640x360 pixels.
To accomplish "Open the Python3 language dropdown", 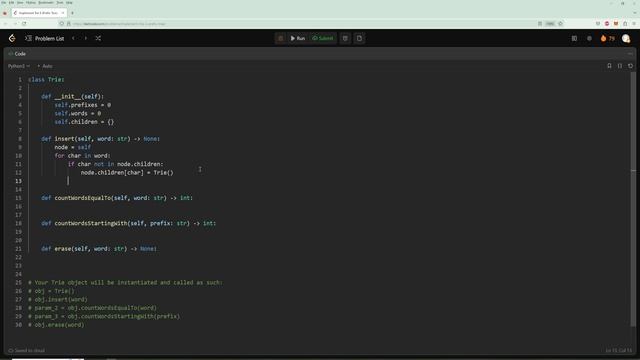I will (19, 66).
